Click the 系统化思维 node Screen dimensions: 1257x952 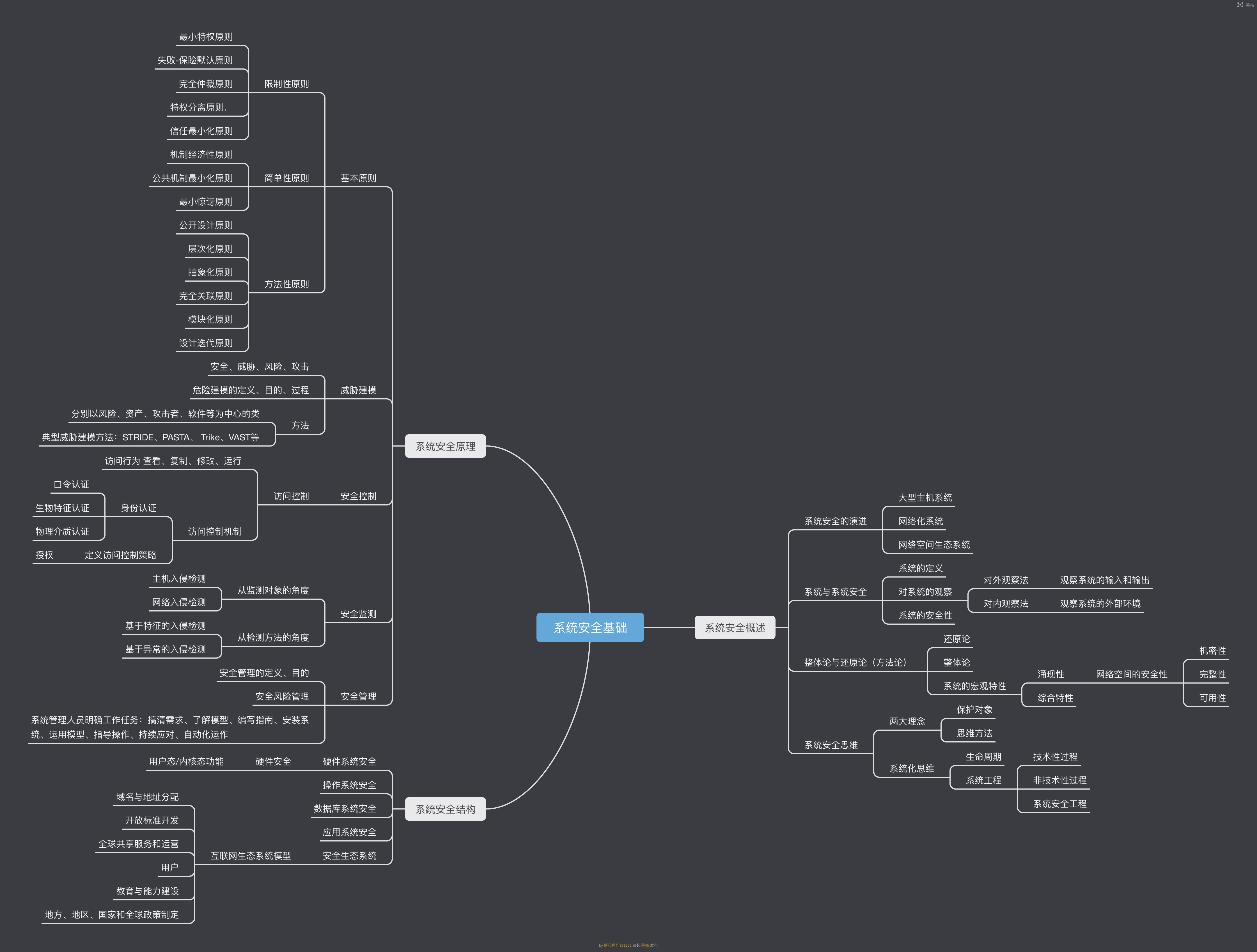tap(912, 769)
